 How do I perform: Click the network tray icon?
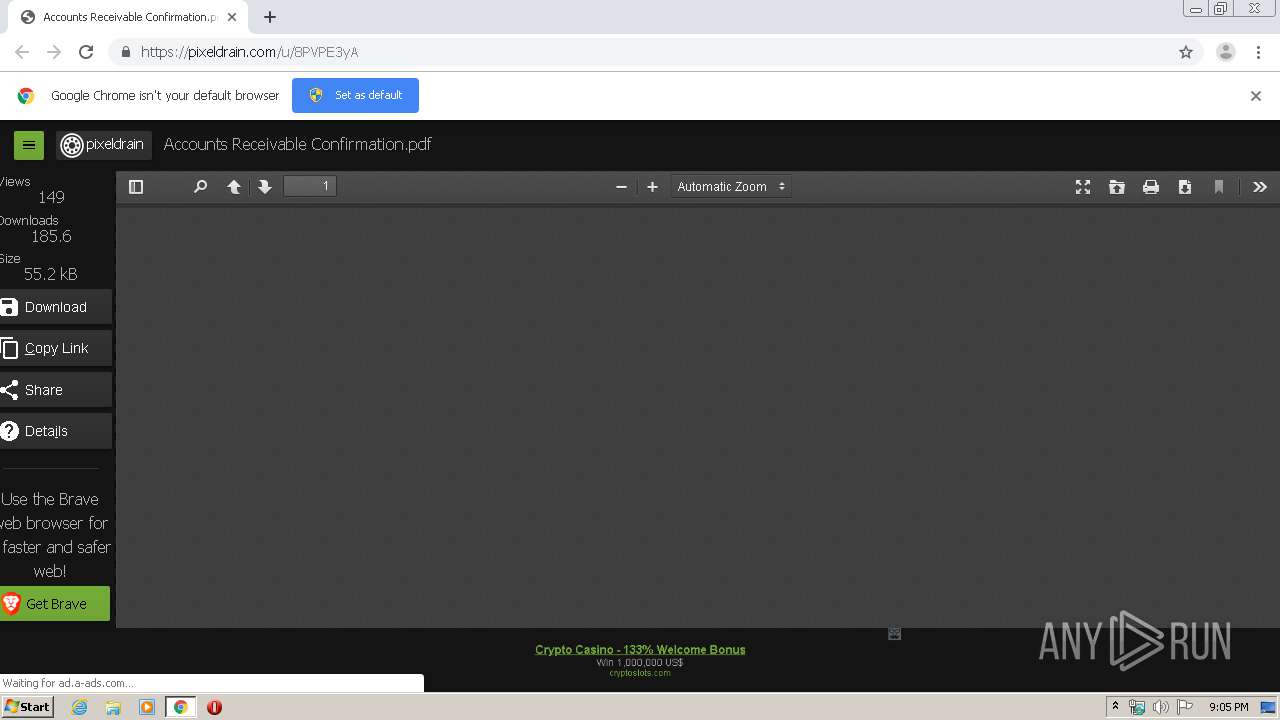coord(1137,707)
